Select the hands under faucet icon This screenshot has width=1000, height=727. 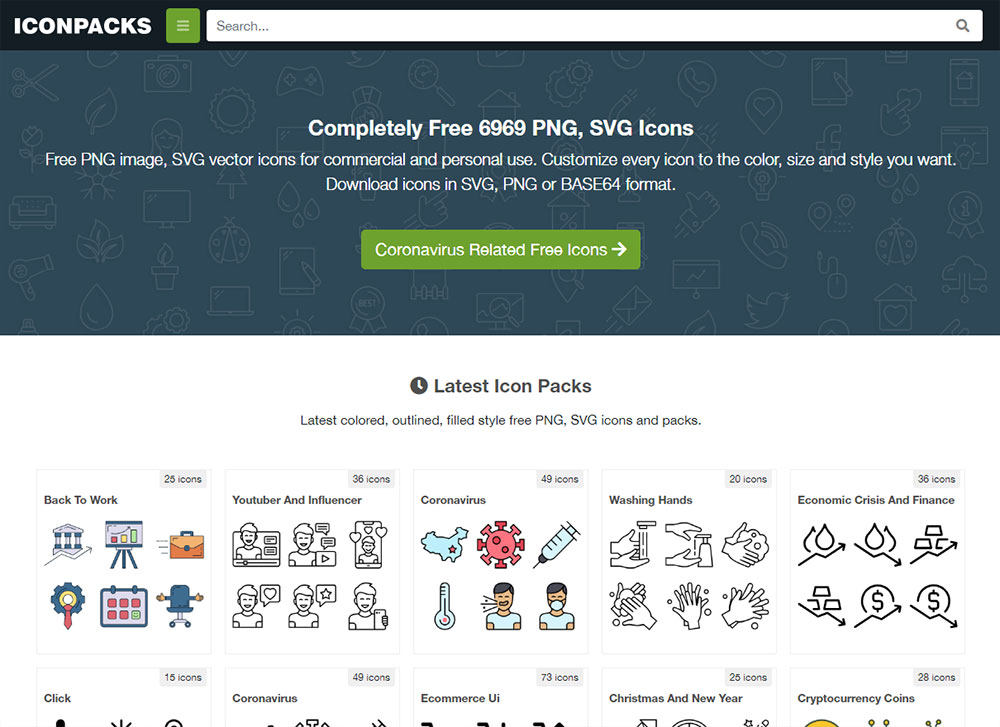click(633, 545)
